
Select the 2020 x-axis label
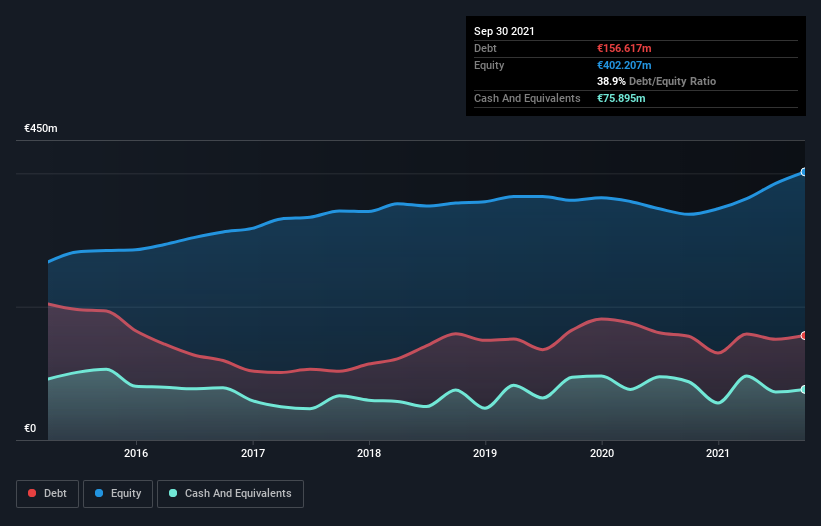coord(602,453)
